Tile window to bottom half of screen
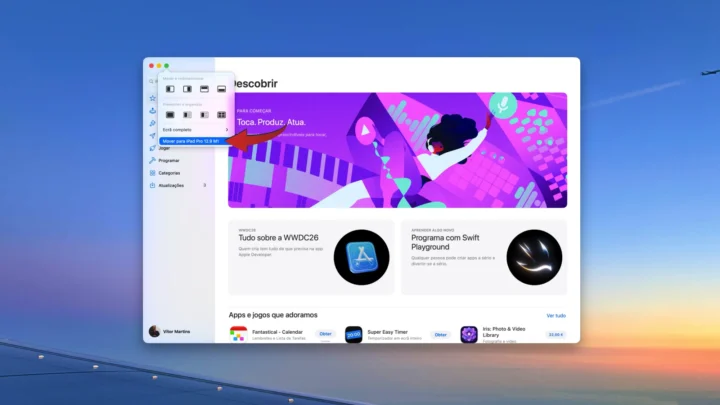This screenshot has width=720, height=405. click(221, 89)
